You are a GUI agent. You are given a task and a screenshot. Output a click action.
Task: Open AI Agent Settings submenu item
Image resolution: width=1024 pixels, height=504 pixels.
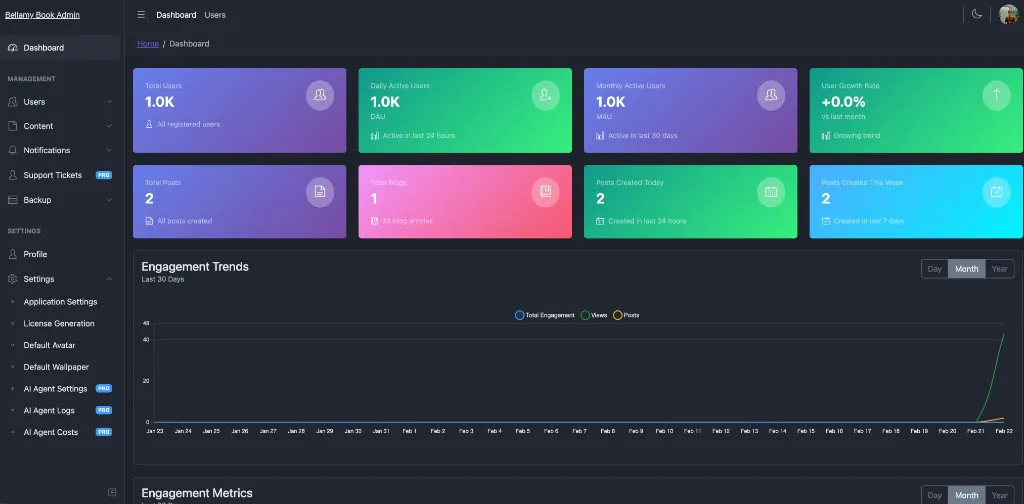tap(60, 388)
